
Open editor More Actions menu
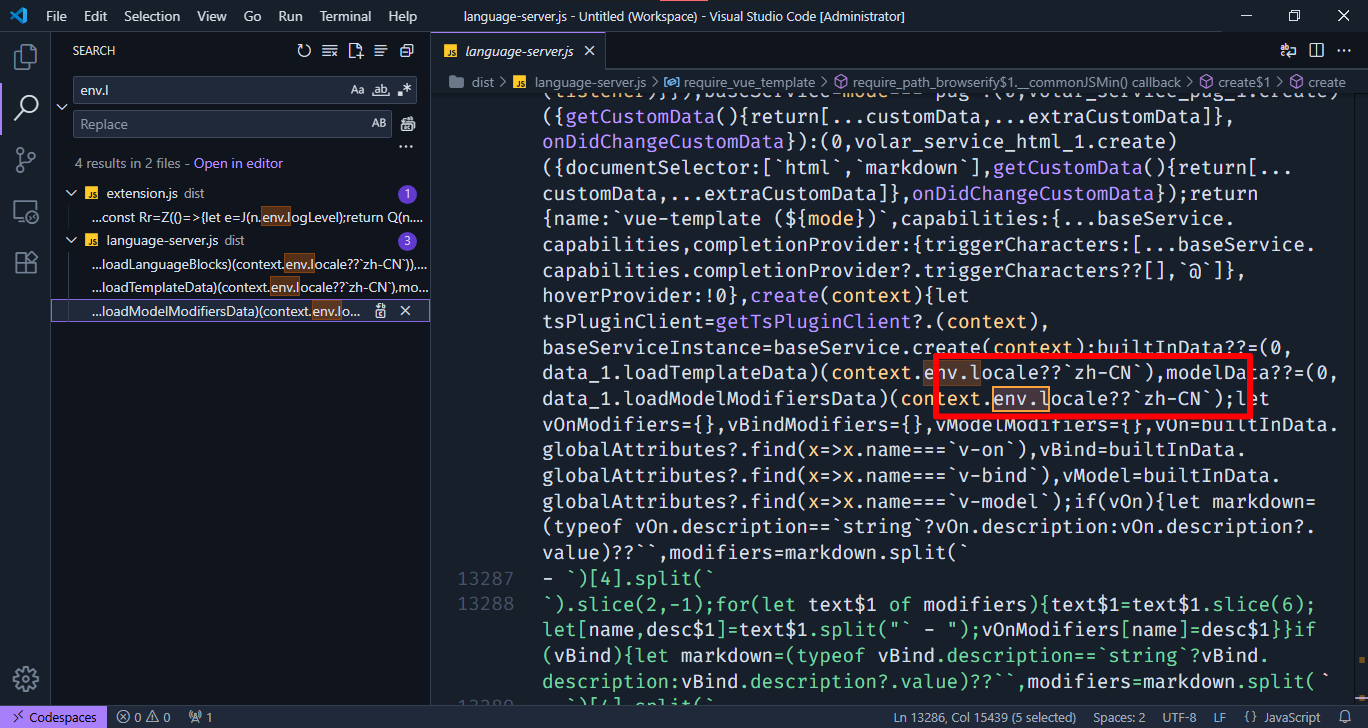[x=1342, y=50]
